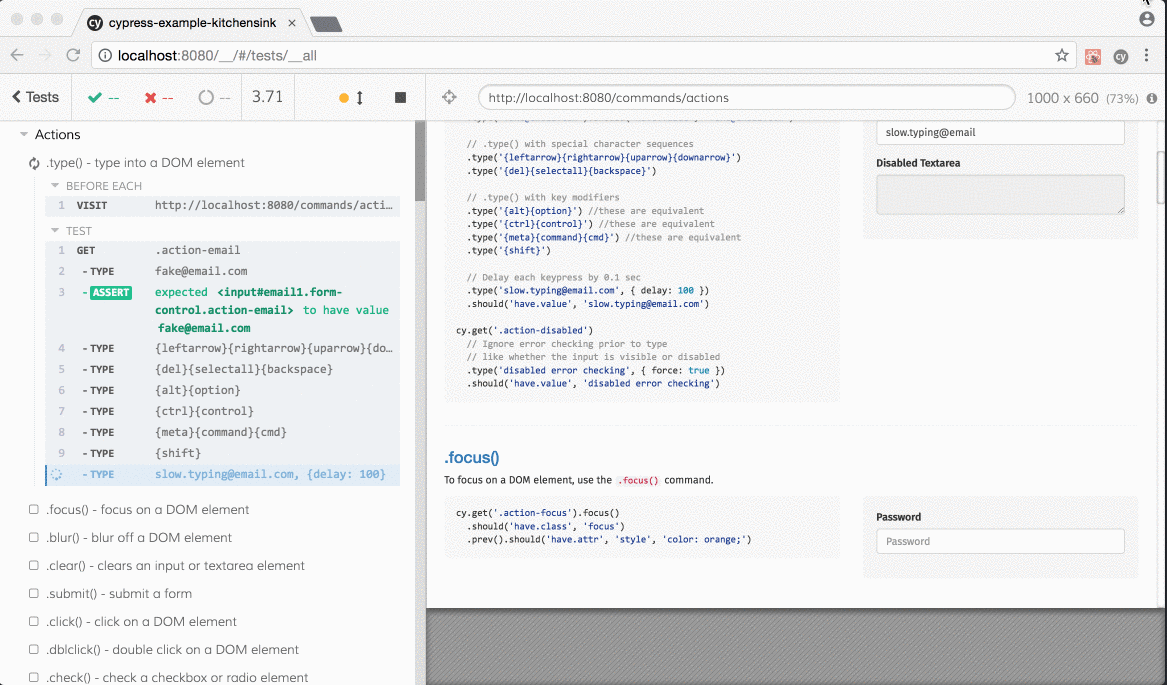Click the .focus() section heading

click(x=472, y=457)
